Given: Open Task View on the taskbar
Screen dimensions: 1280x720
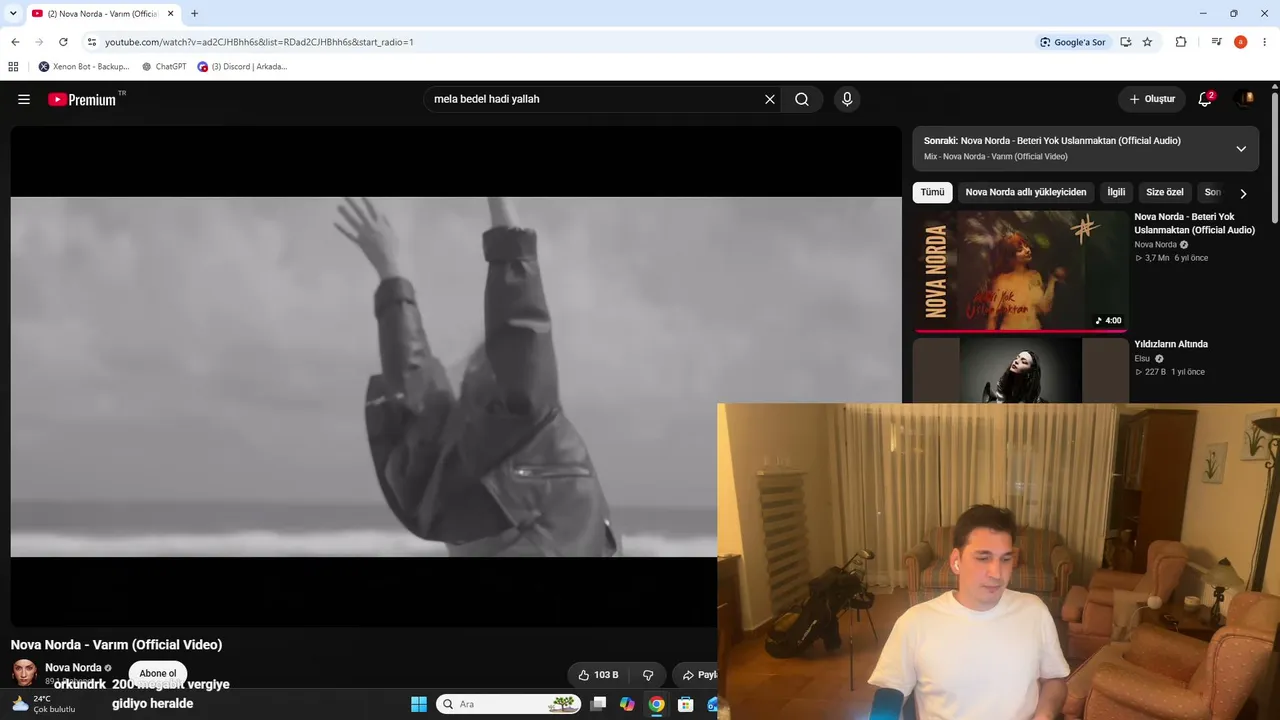Looking at the screenshot, I should [x=598, y=704].
